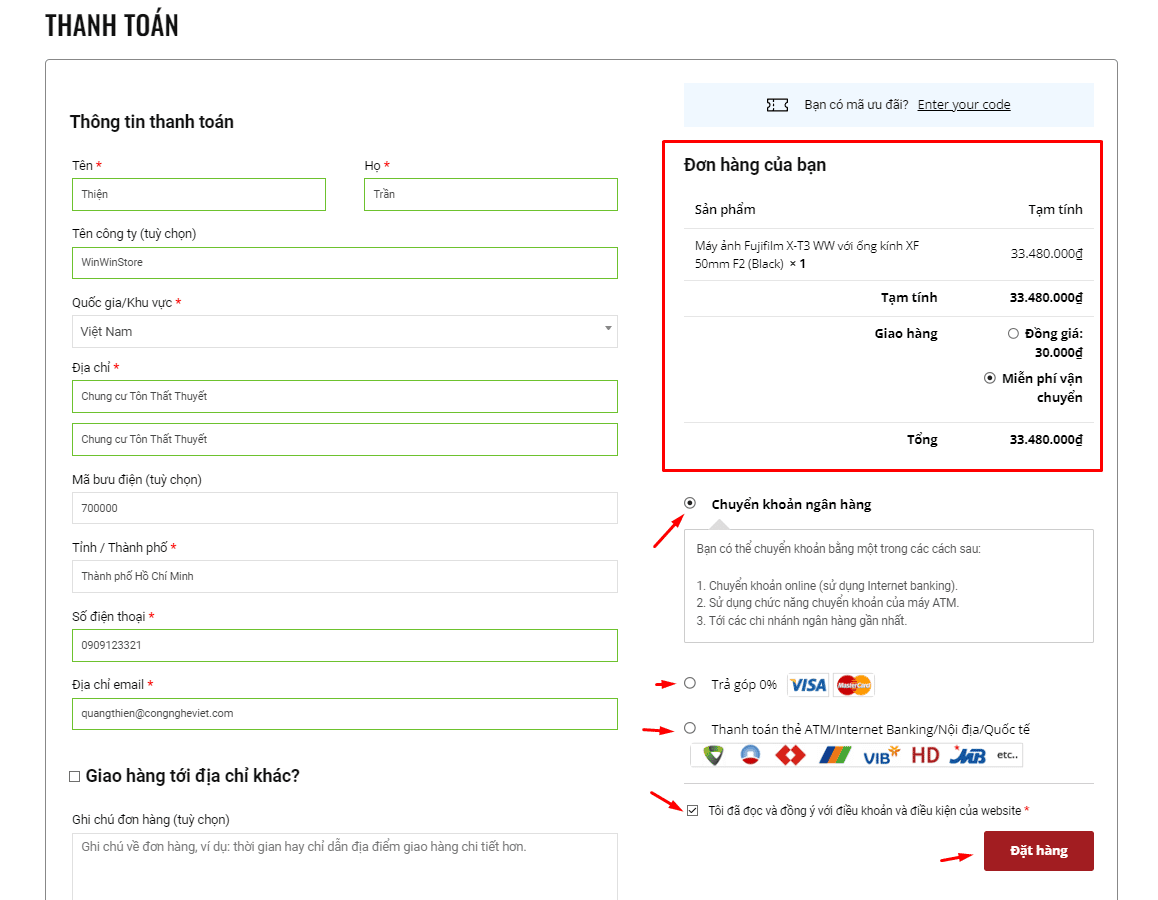This screenshot has height=900, width=1158.
Task: Click the HD bank logo
Action: (925, 755)
